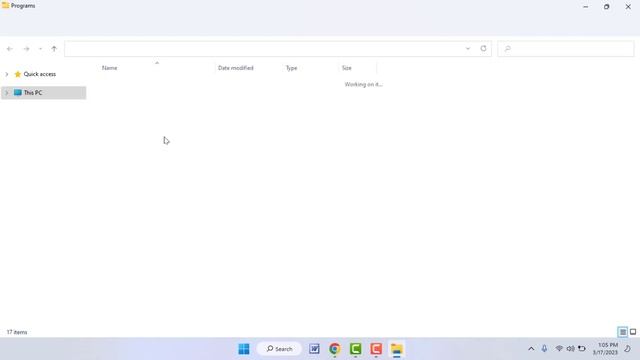Sort by the Size column header
The height and width of the screenshot is (360, 640).
click(347, 68)
